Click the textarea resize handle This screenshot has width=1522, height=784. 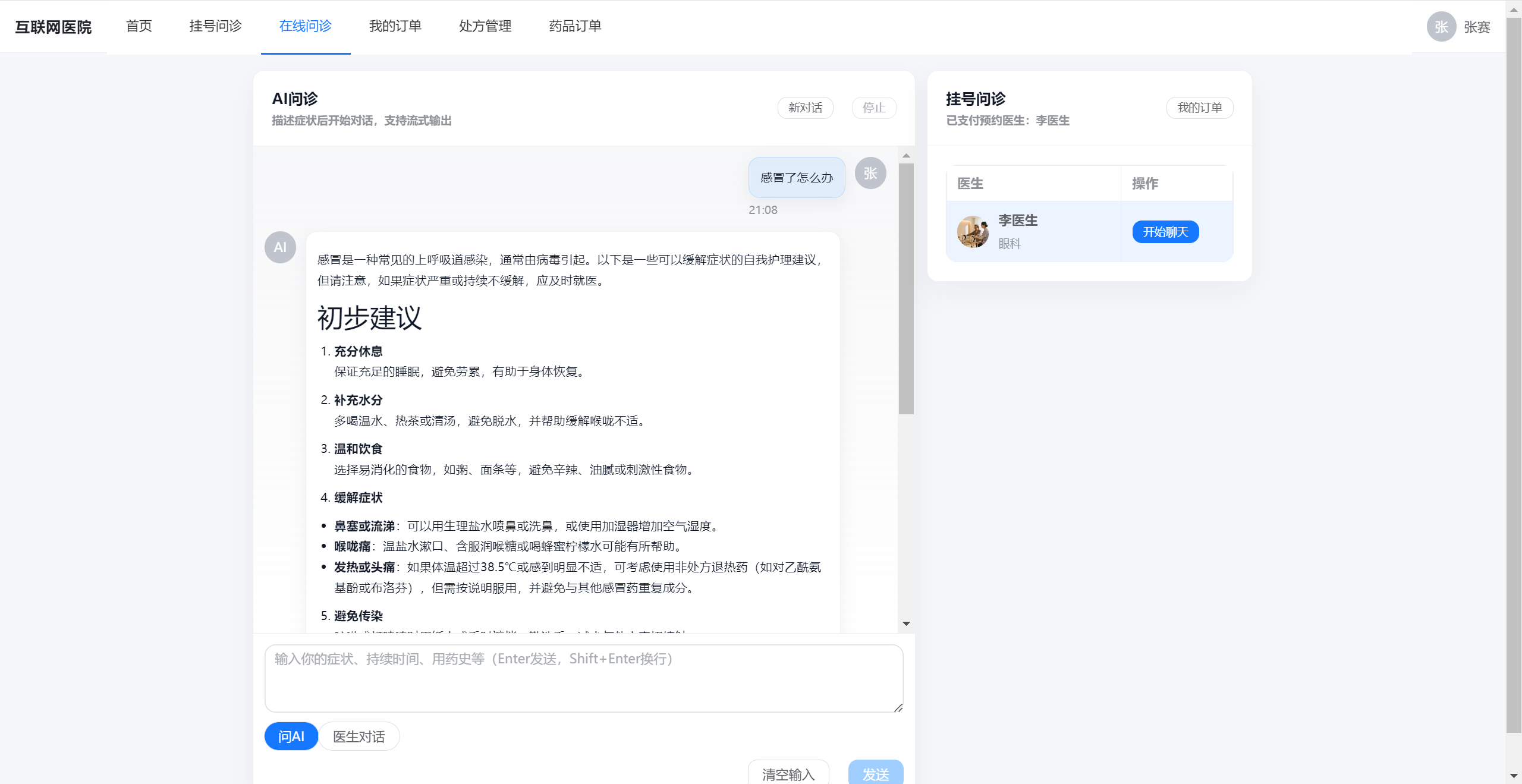pyautogui.click(x=898, y=707)
